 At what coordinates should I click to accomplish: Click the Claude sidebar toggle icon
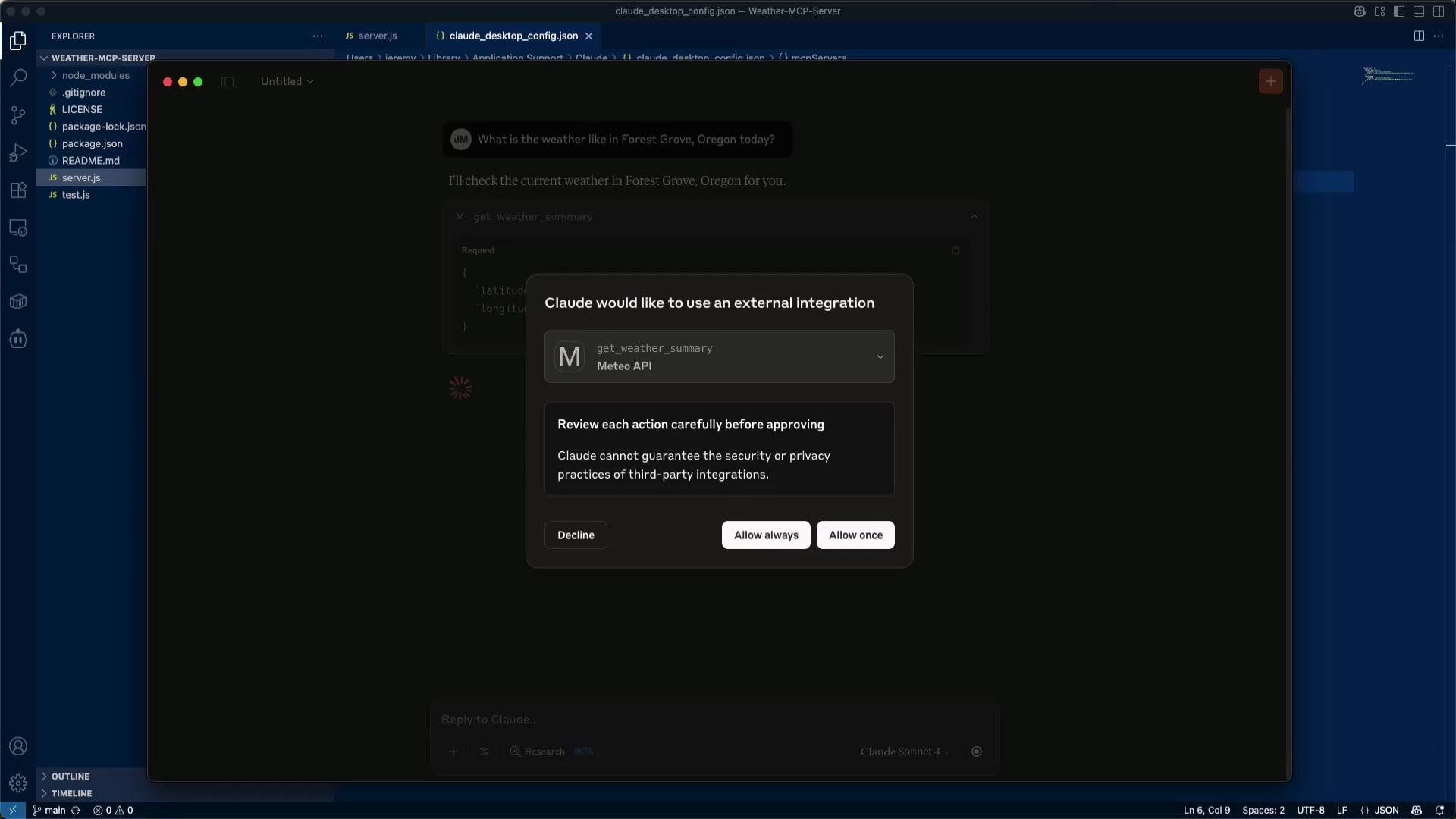(227, 82)
